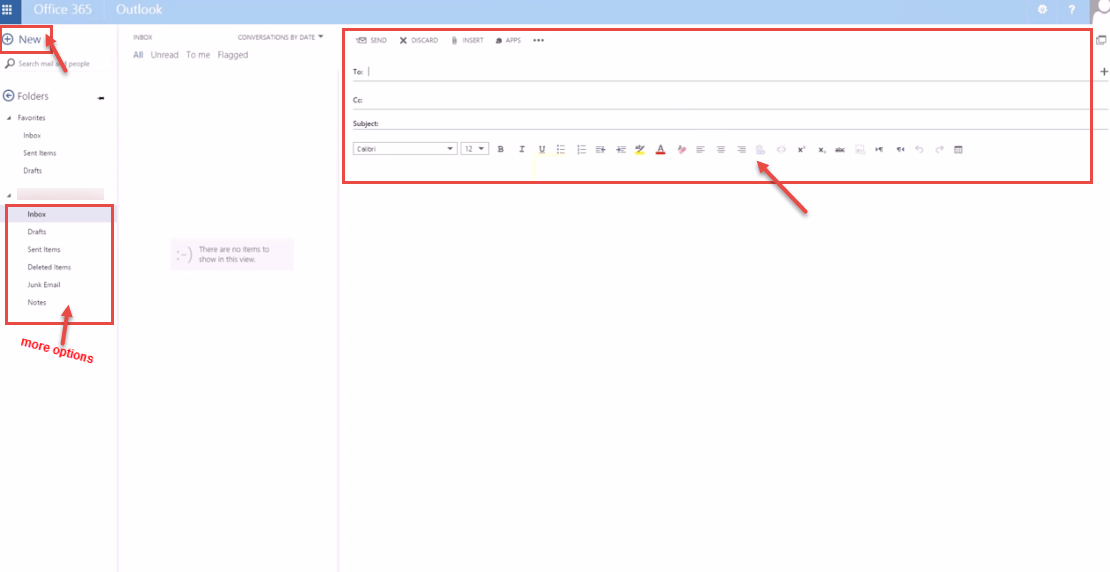Redo last edit
The image size is (1110, 572).
(939, 149)
